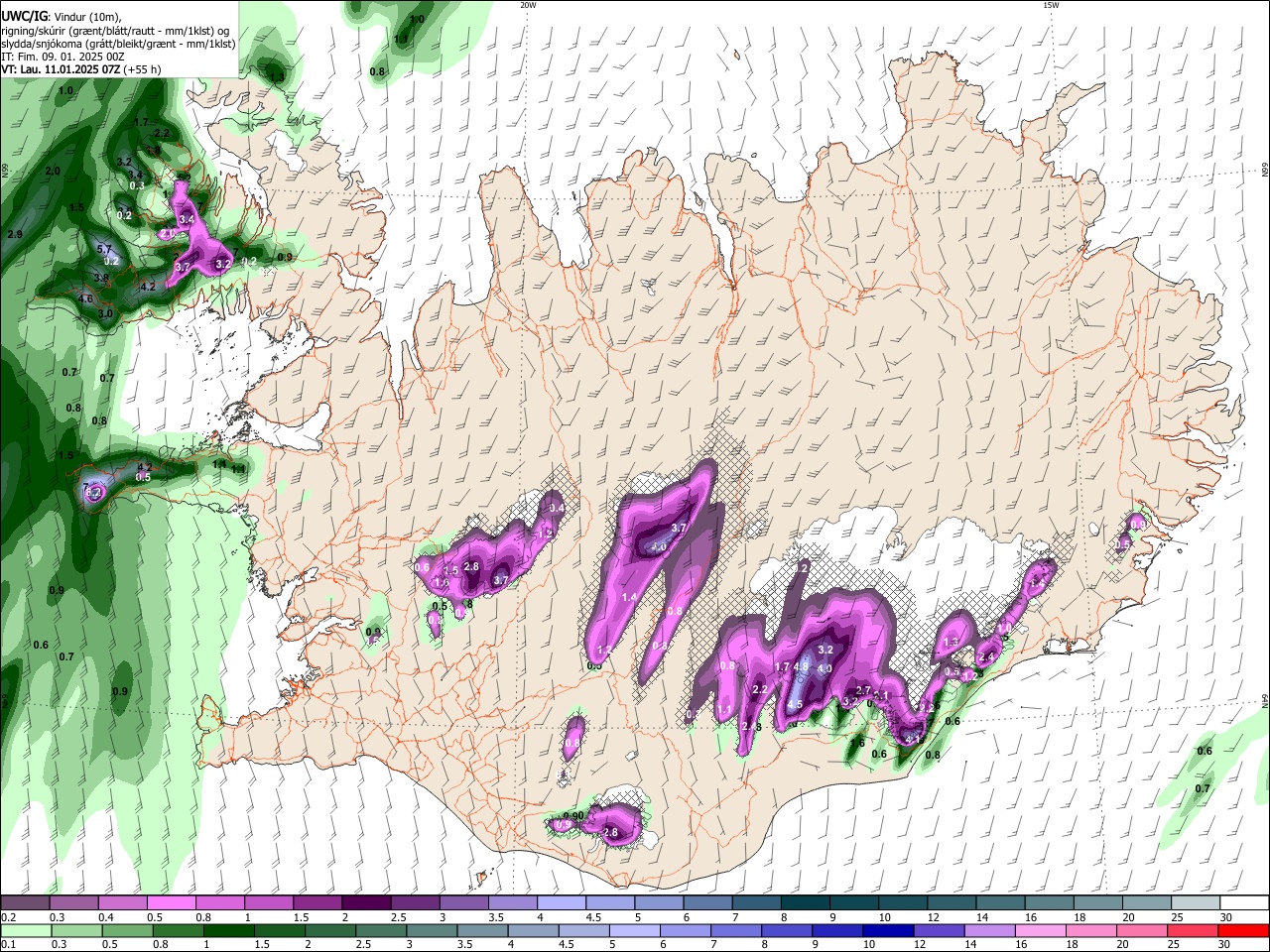Pick the darkest purple 2–2.5 snow swatch
The image size is (1270, 952).
pyautogui.click(x=365, y=902)
